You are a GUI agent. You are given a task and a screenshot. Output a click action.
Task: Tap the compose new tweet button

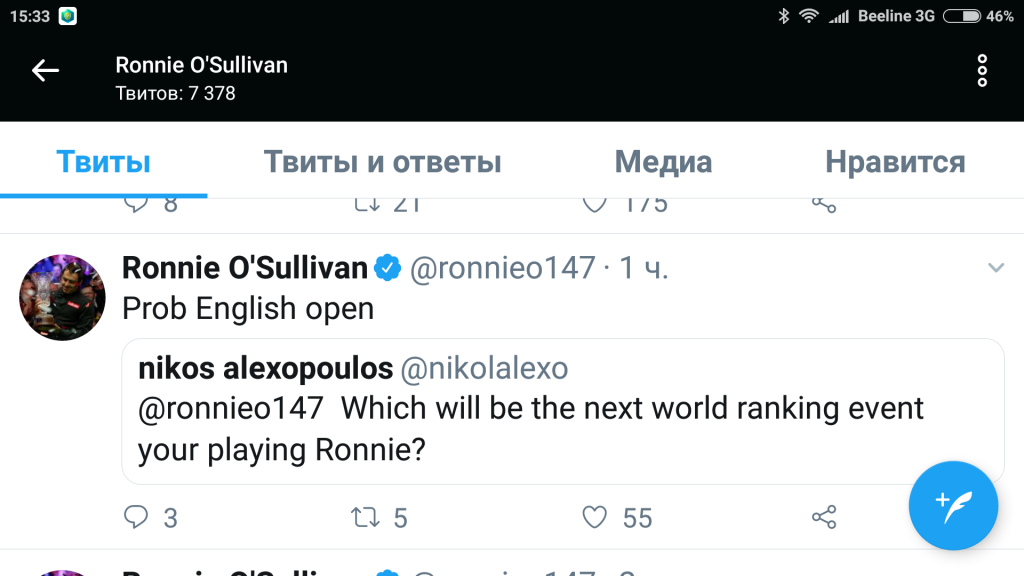click(953, 505)
